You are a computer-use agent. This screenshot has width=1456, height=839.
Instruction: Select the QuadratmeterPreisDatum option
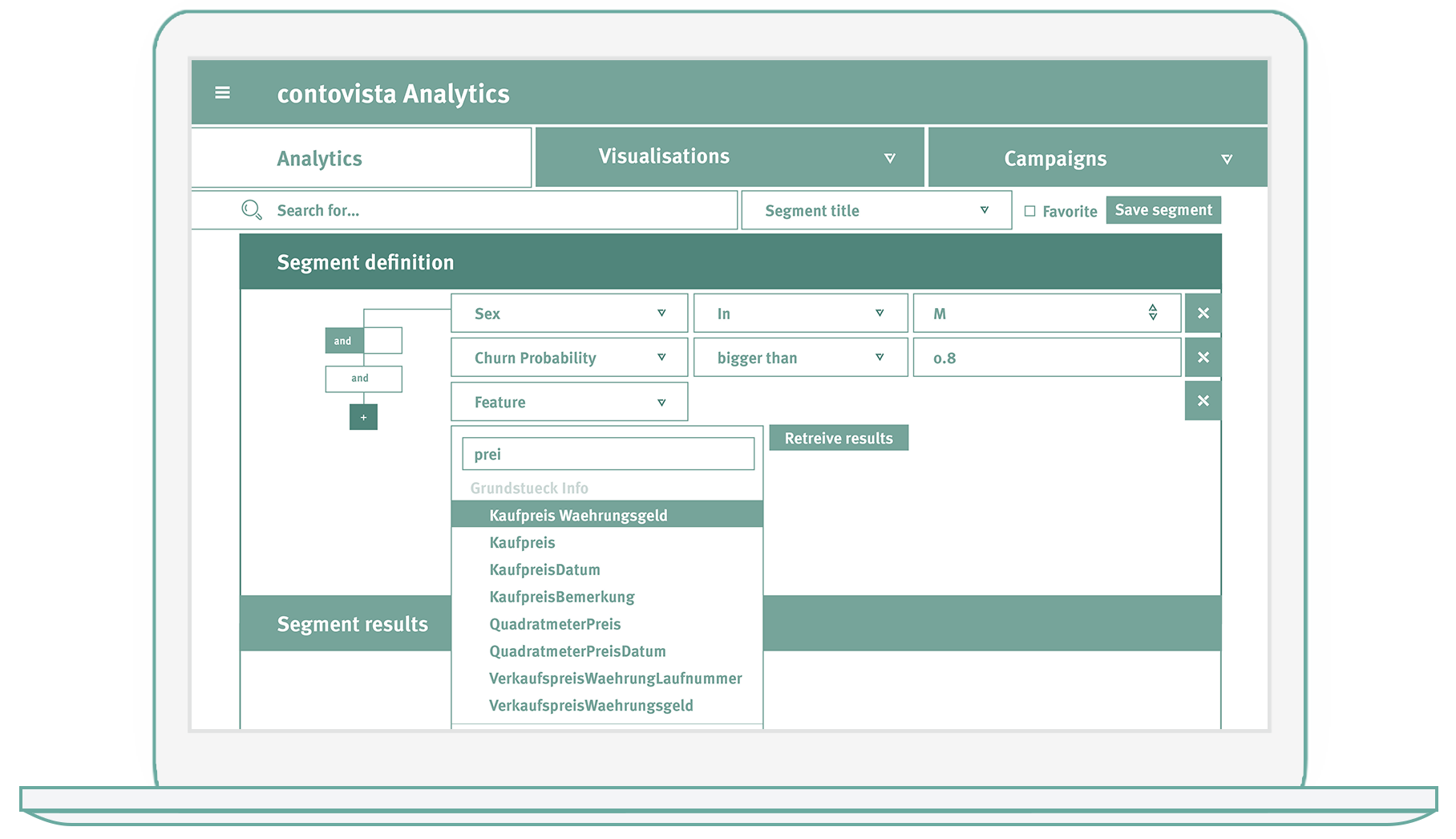[577, 651]
